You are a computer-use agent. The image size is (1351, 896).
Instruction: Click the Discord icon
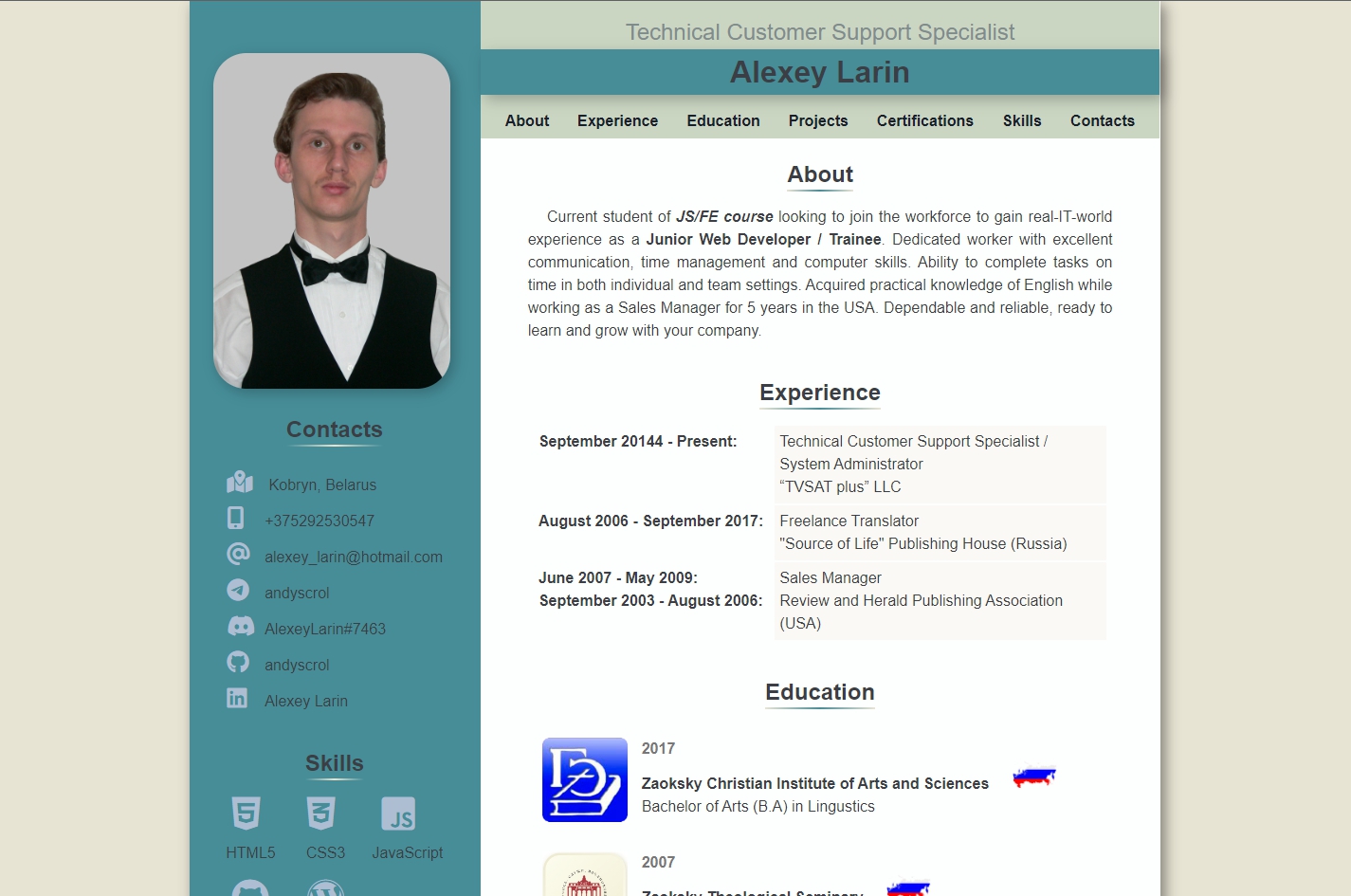[x=241, y=626]
